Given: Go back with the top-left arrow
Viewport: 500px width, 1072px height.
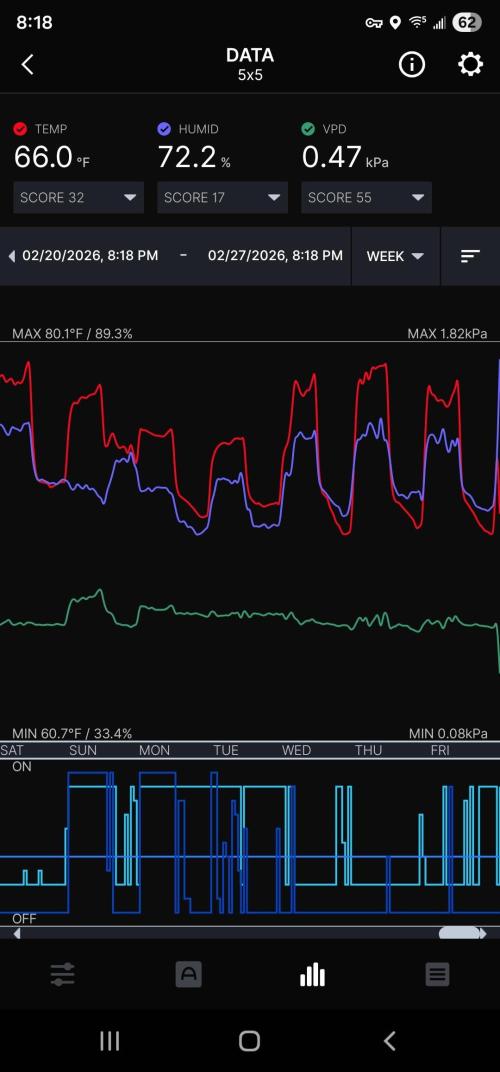Looking at the screenshot, I should point(27,65).
